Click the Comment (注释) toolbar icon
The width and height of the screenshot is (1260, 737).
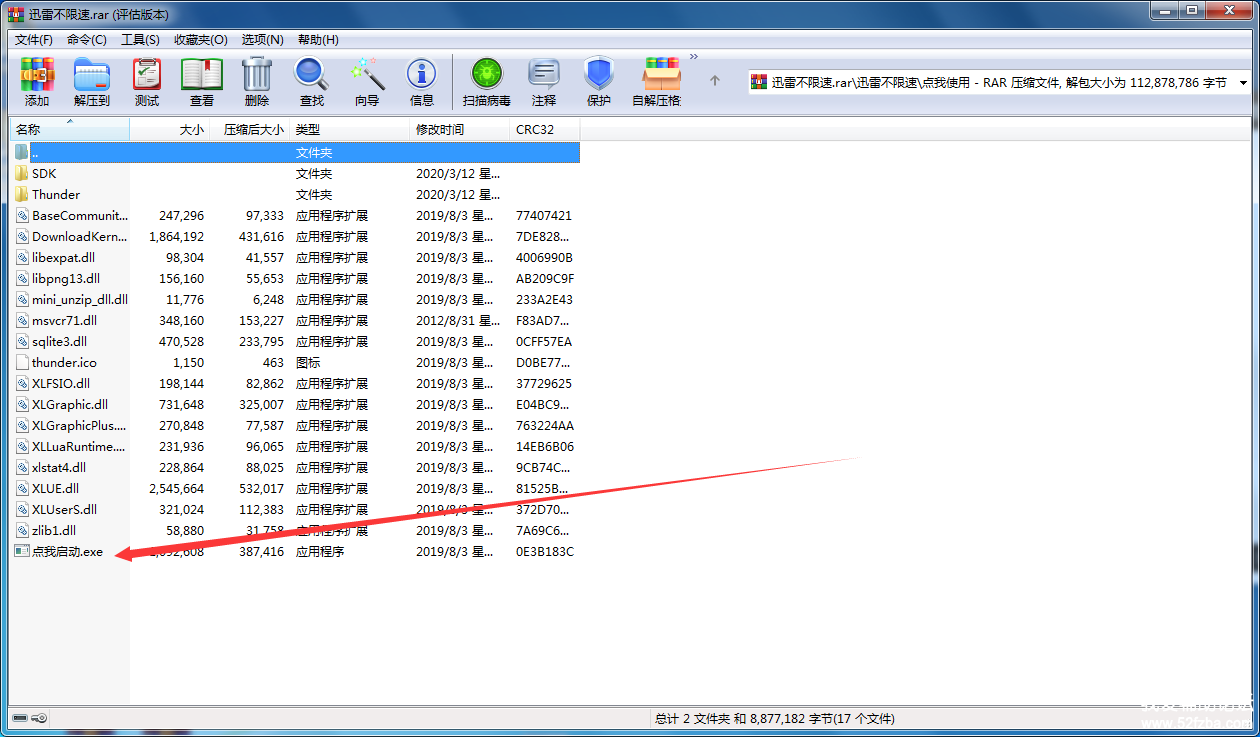(544, 82)
